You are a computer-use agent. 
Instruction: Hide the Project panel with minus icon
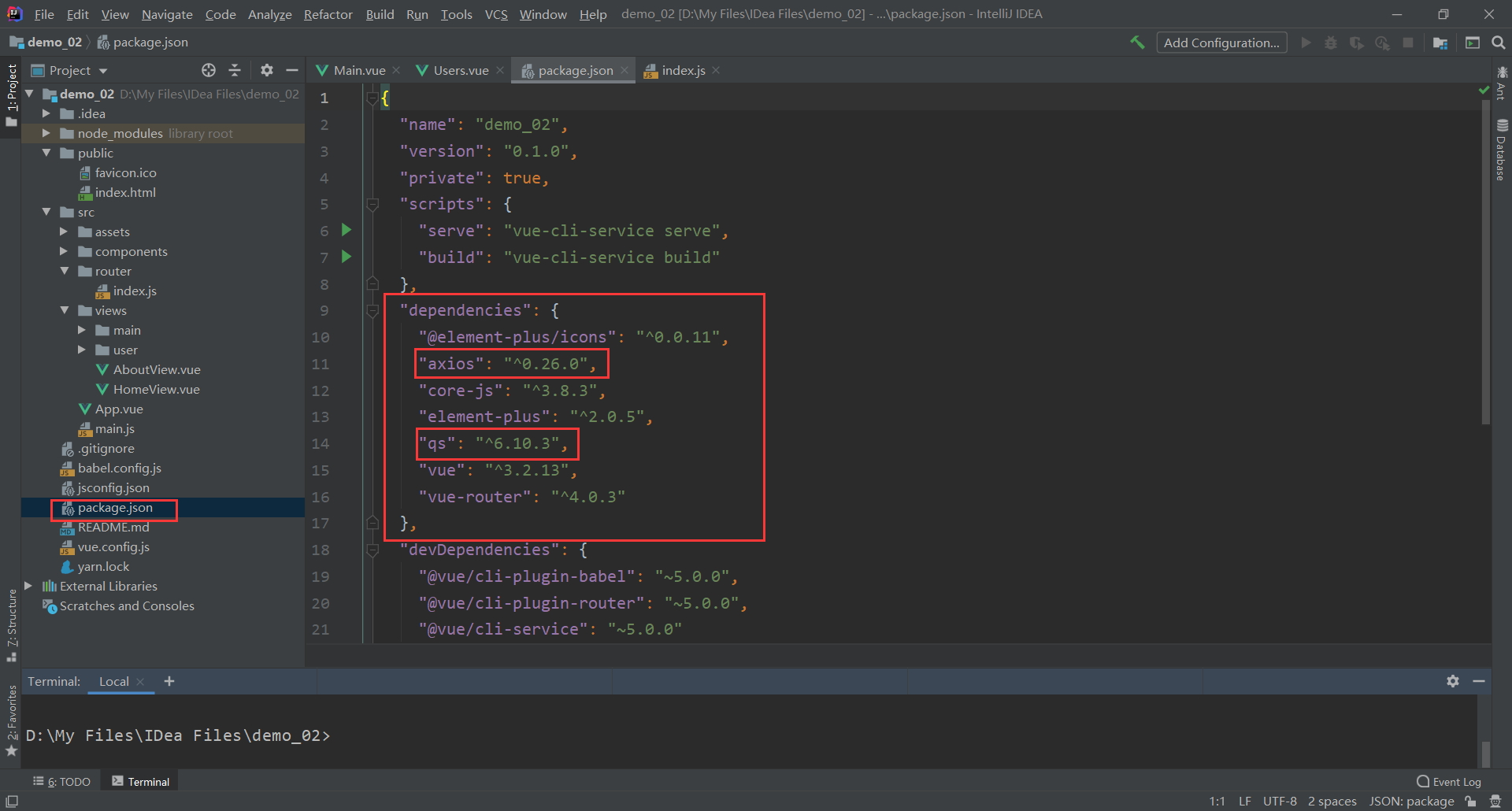[x=292, y=70]
